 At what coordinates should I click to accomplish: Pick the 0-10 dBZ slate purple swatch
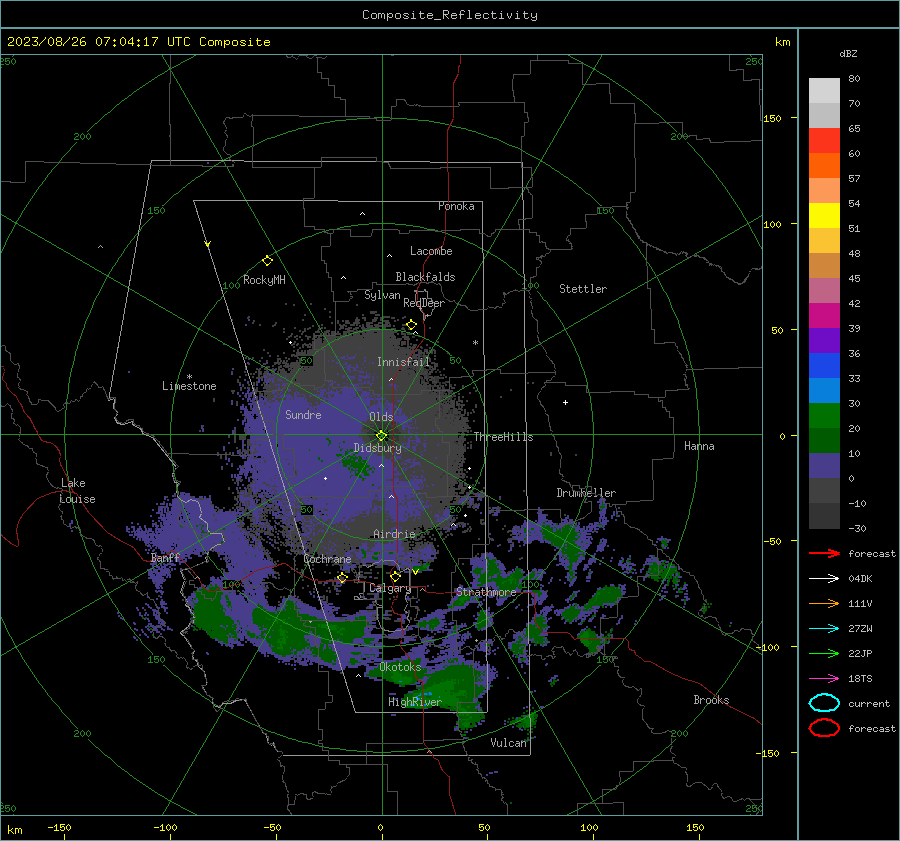(x=824, y=465)
